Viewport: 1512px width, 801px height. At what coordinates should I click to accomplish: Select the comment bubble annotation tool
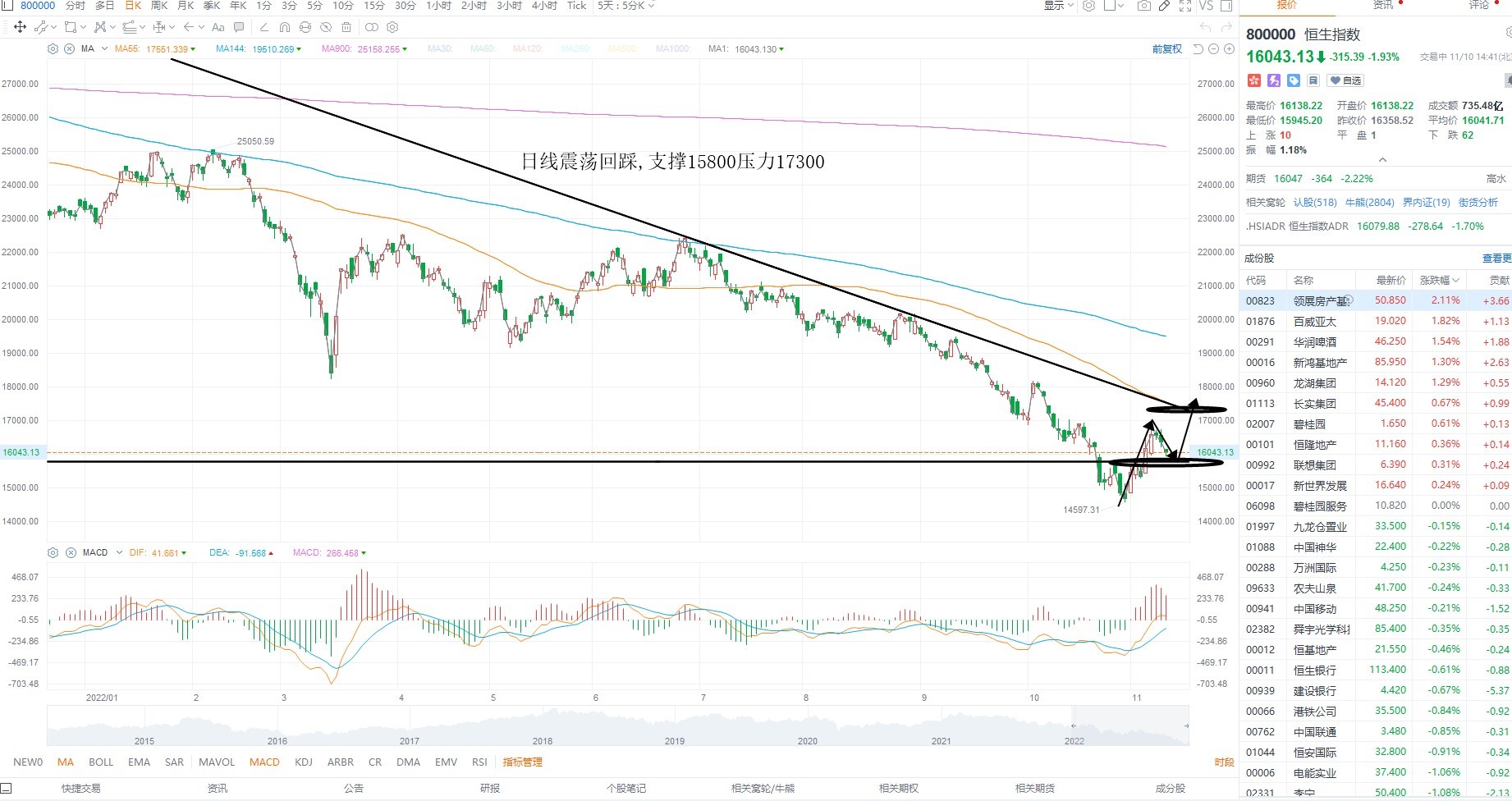tap(239, 27)
